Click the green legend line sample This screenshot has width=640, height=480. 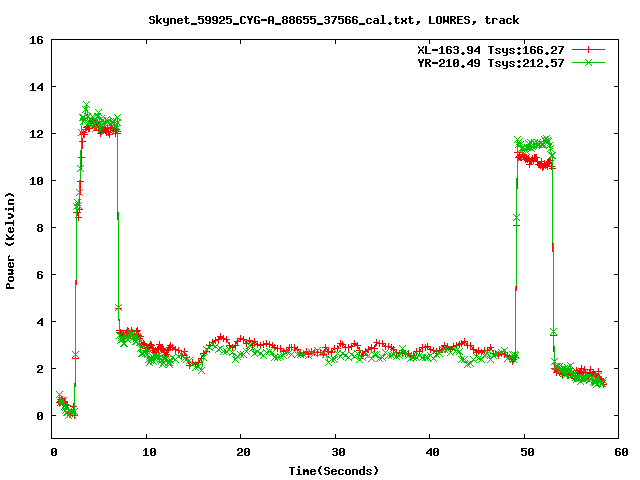point(588,62)
